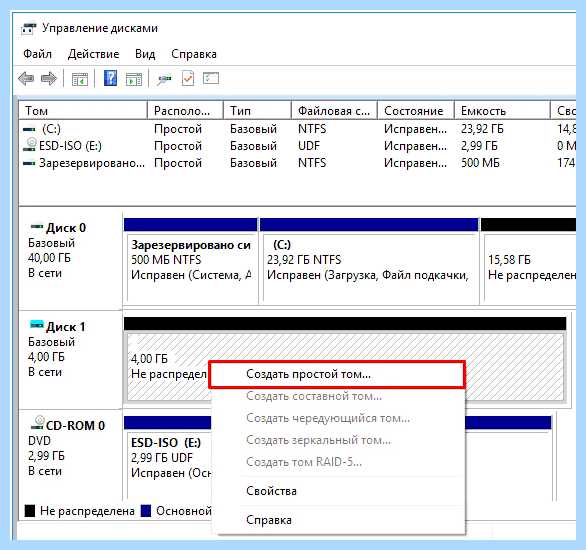Click the black Не распределена legend swatch

tap(30, 511)
